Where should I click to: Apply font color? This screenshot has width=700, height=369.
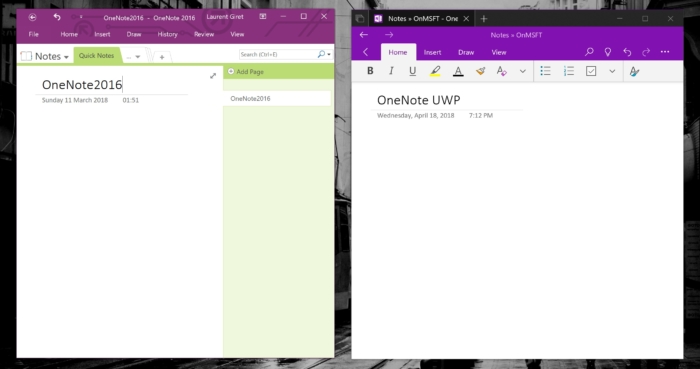coord(458,71)
